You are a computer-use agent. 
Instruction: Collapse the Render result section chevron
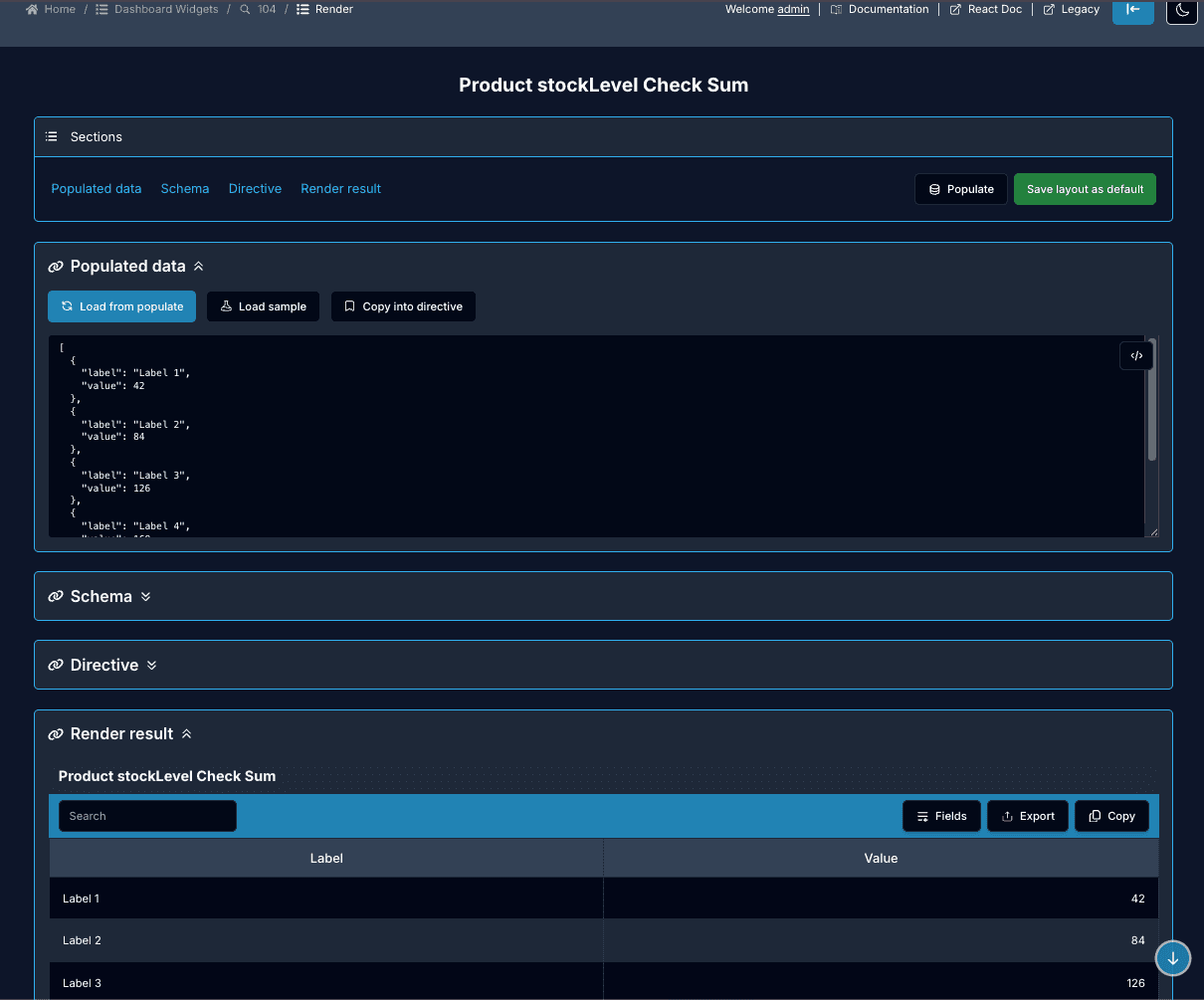point(186,734)
